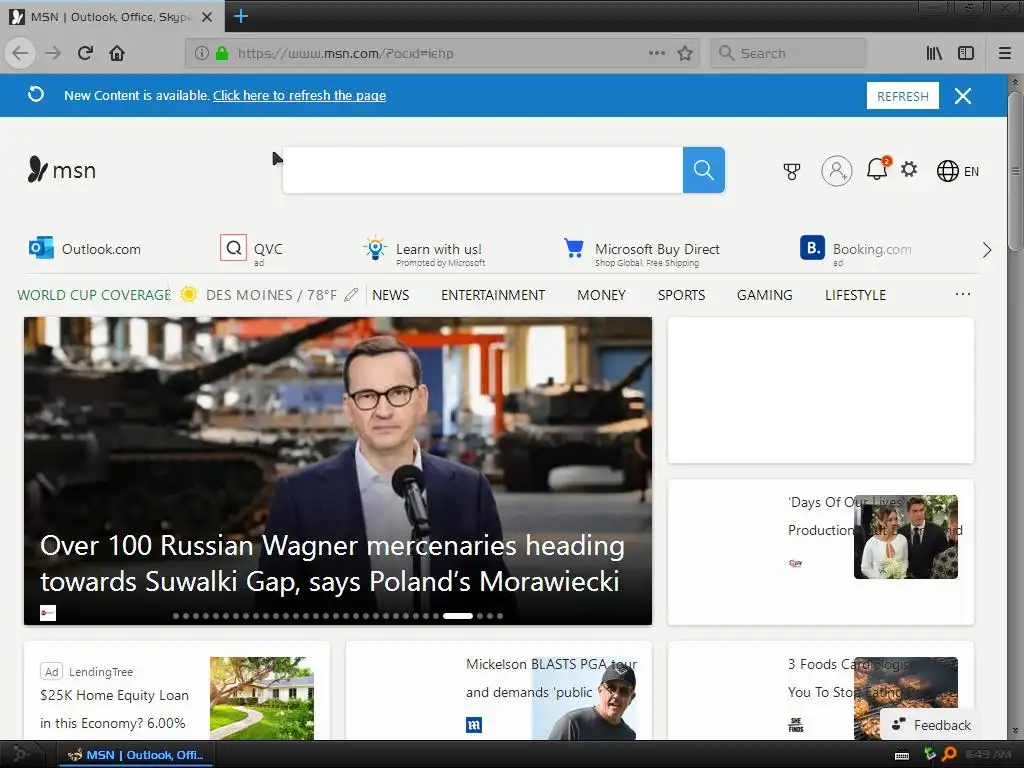Follow 'Click here to refresh the page' link
This screenshot has width=1024, height=768.
click(x=299, y=95)
